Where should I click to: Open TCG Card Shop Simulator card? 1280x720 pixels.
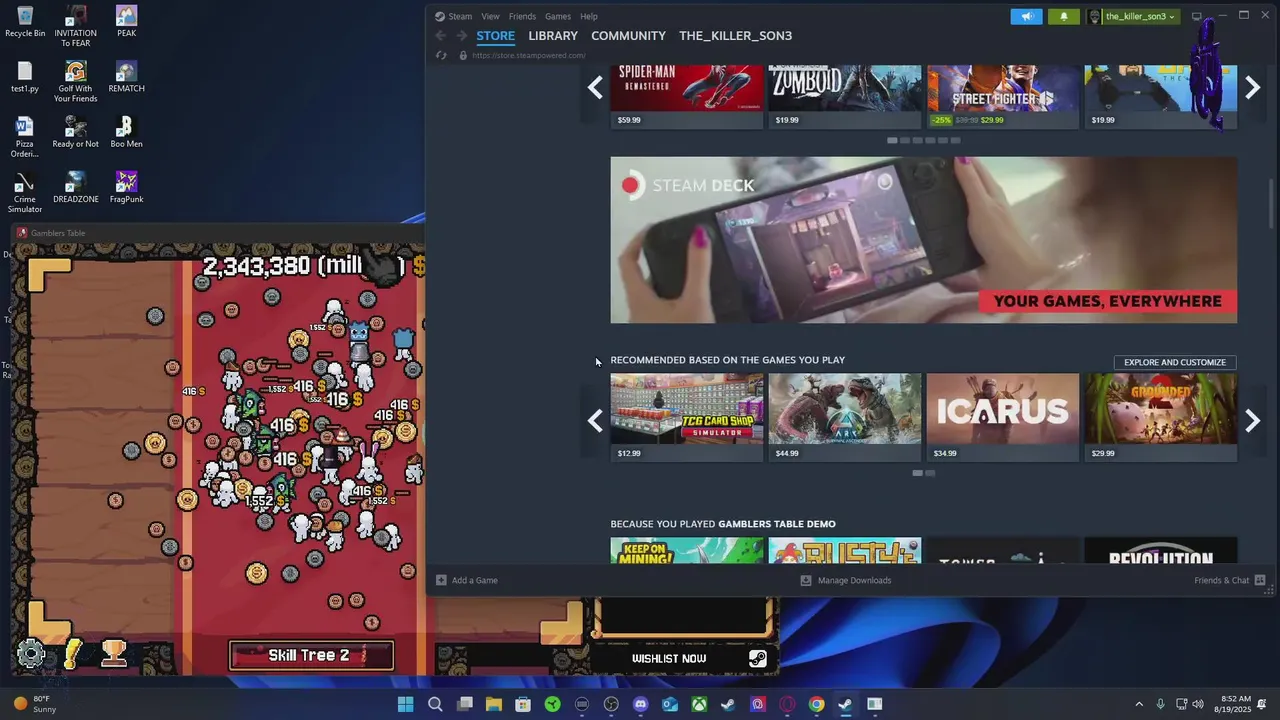(x=687, y=417)
